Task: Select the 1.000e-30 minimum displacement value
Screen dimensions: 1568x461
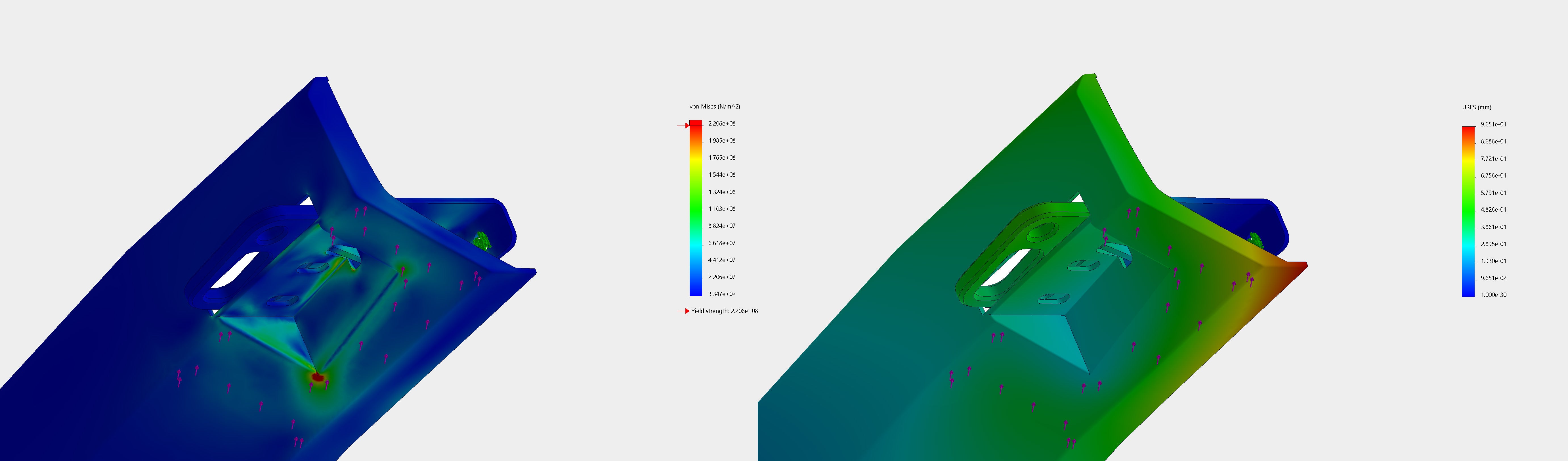Action: click(x=1494, y=295)
